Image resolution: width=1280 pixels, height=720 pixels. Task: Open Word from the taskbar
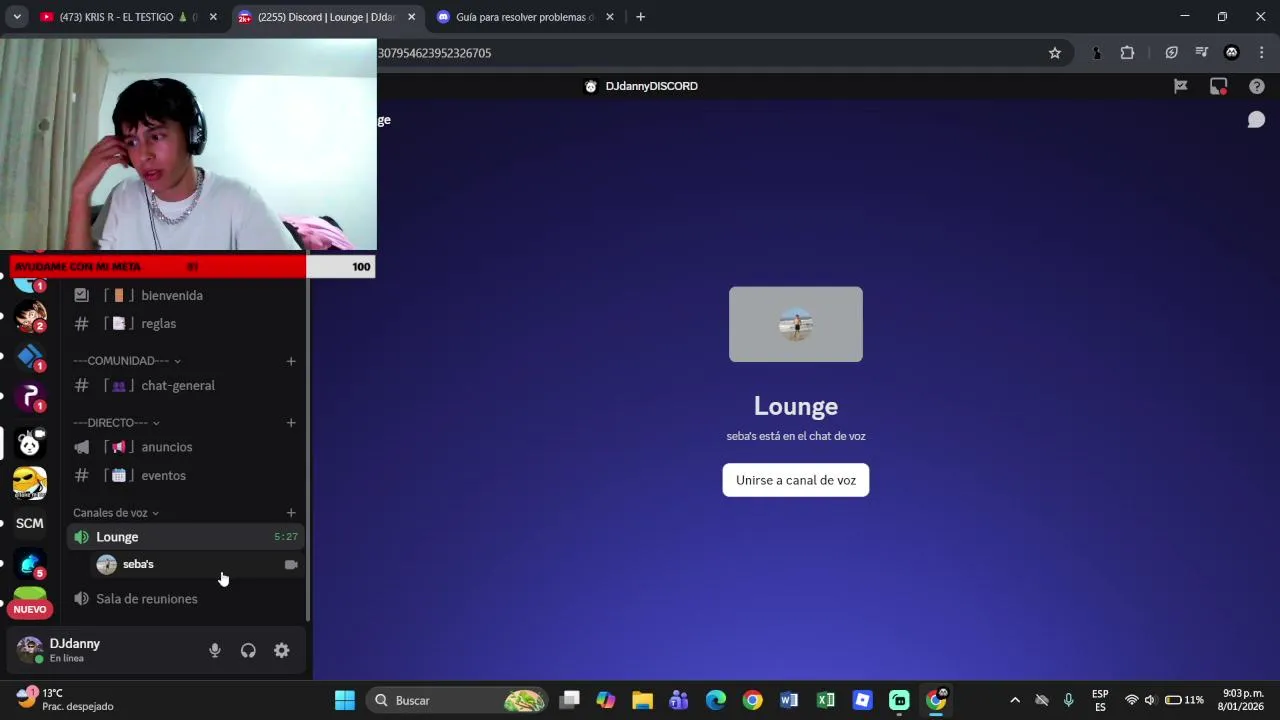[789, 700]
